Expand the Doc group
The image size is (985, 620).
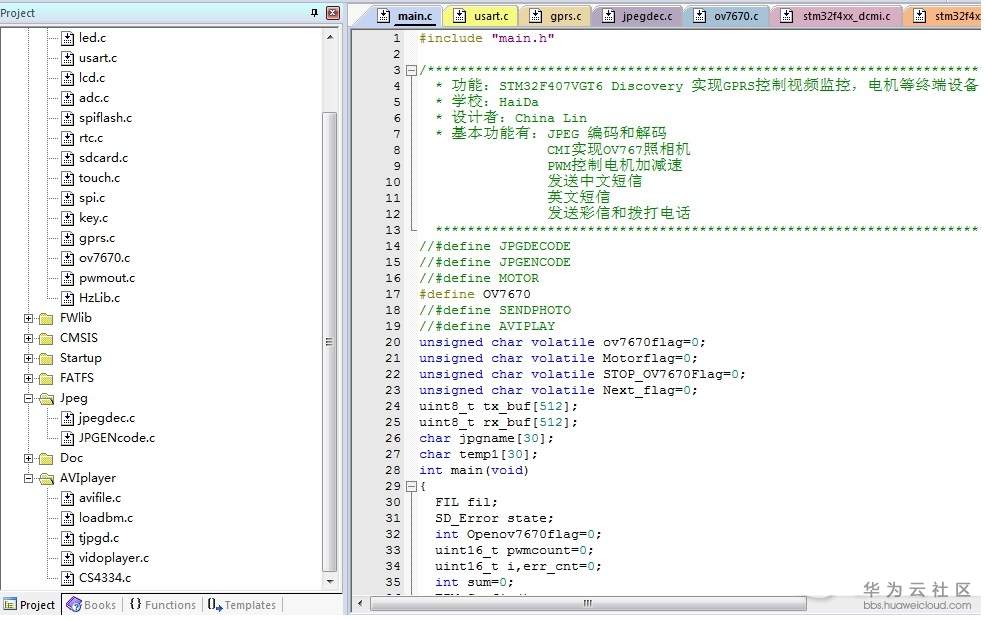(x=28, y=459)
